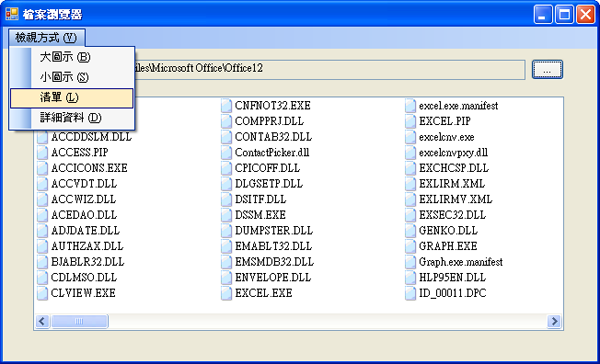This screenshot has height=364, width=600.
Task: Click the horizontal scrollbar right arrow
Action: [554, 321]
